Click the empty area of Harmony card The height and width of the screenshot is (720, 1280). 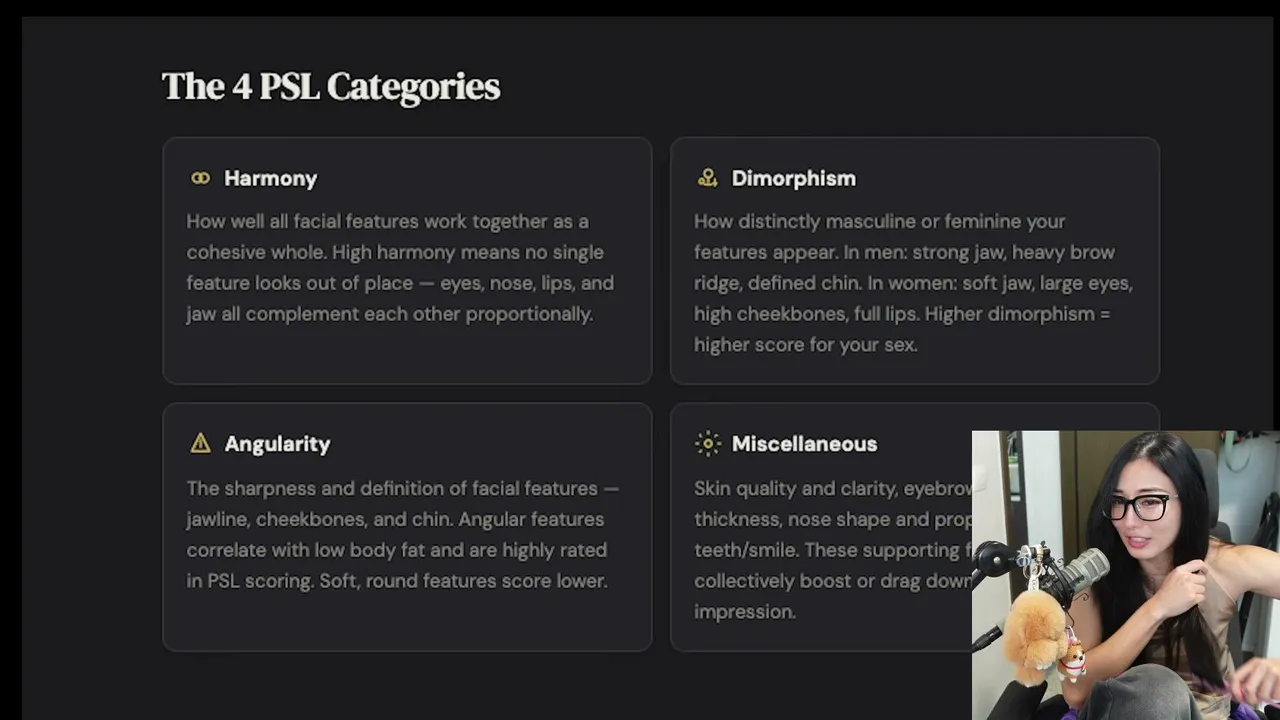point(407,354)
